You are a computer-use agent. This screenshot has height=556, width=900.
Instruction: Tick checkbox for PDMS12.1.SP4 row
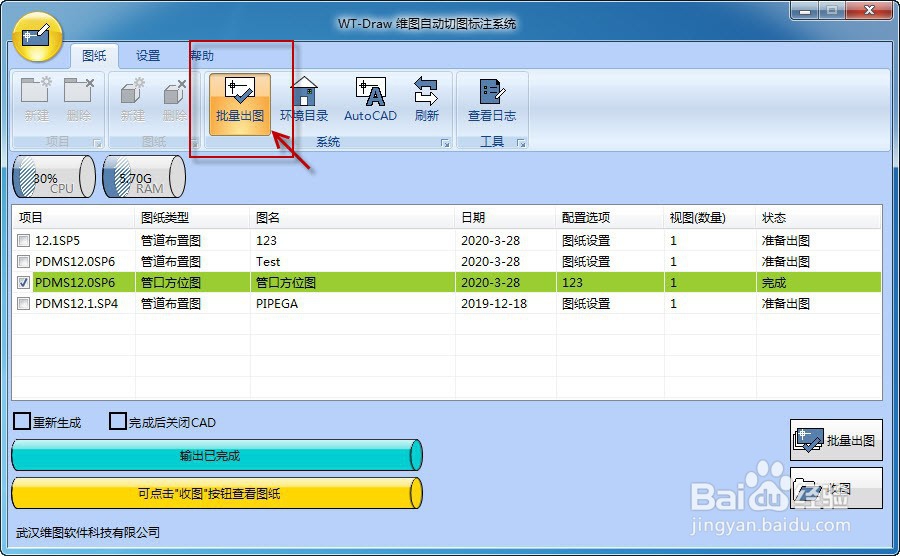point(24,304)
